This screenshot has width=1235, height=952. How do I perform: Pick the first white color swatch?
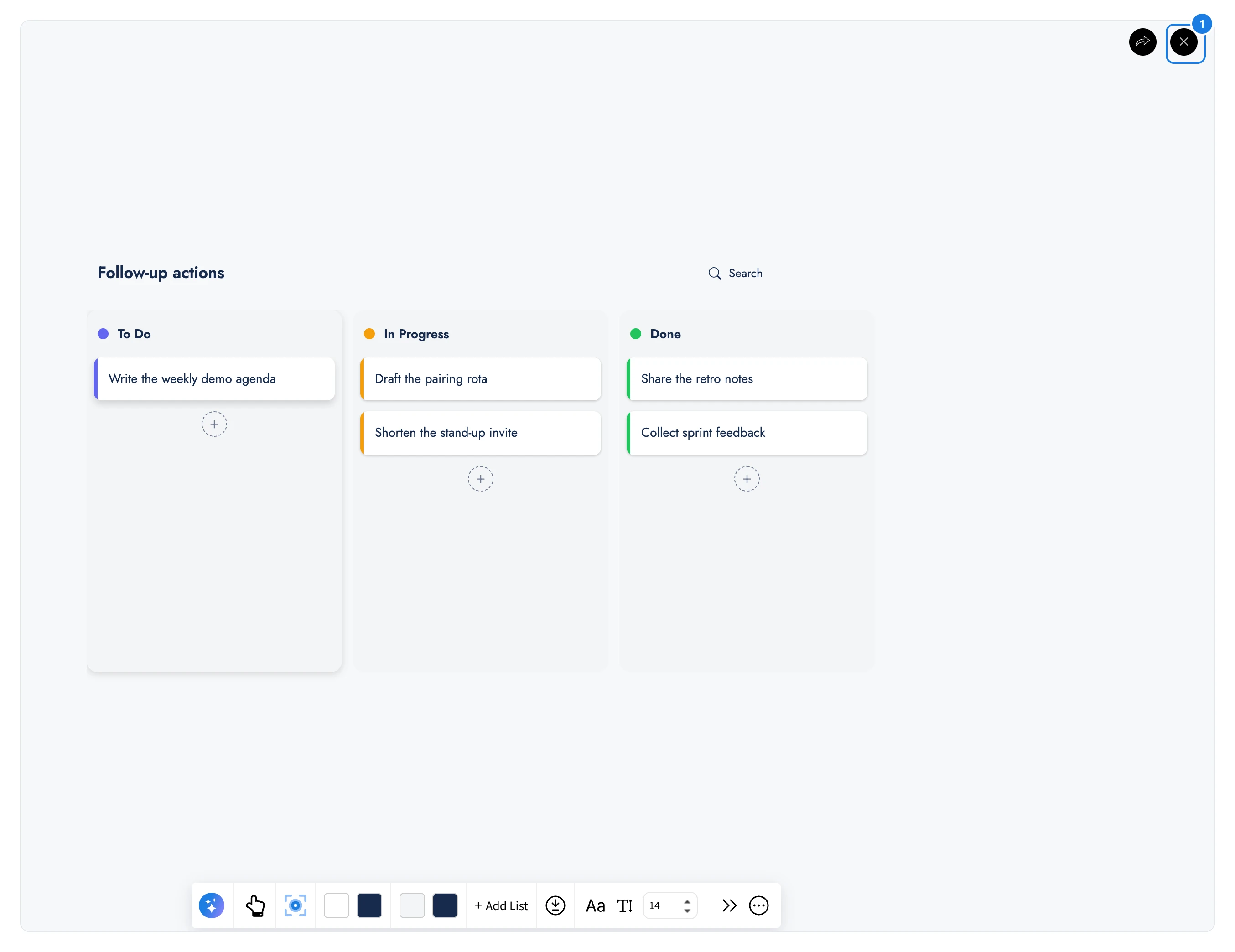coord(337,905)
